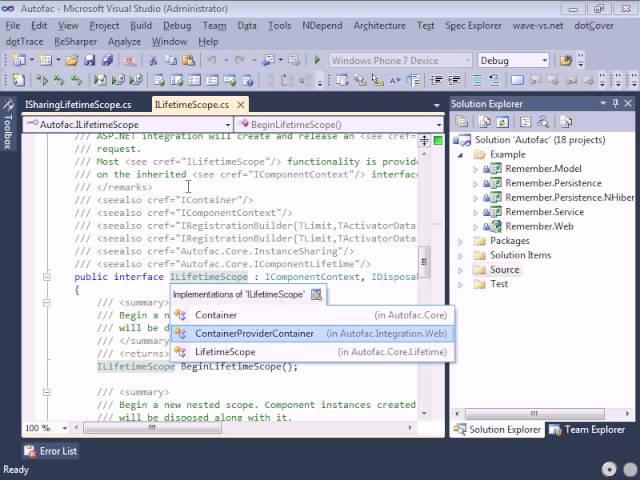Click the Decrease Indent toolbar icon
The width and height of the screenshot is (640, 480).
pyautogui.click(x=436, y=80)
